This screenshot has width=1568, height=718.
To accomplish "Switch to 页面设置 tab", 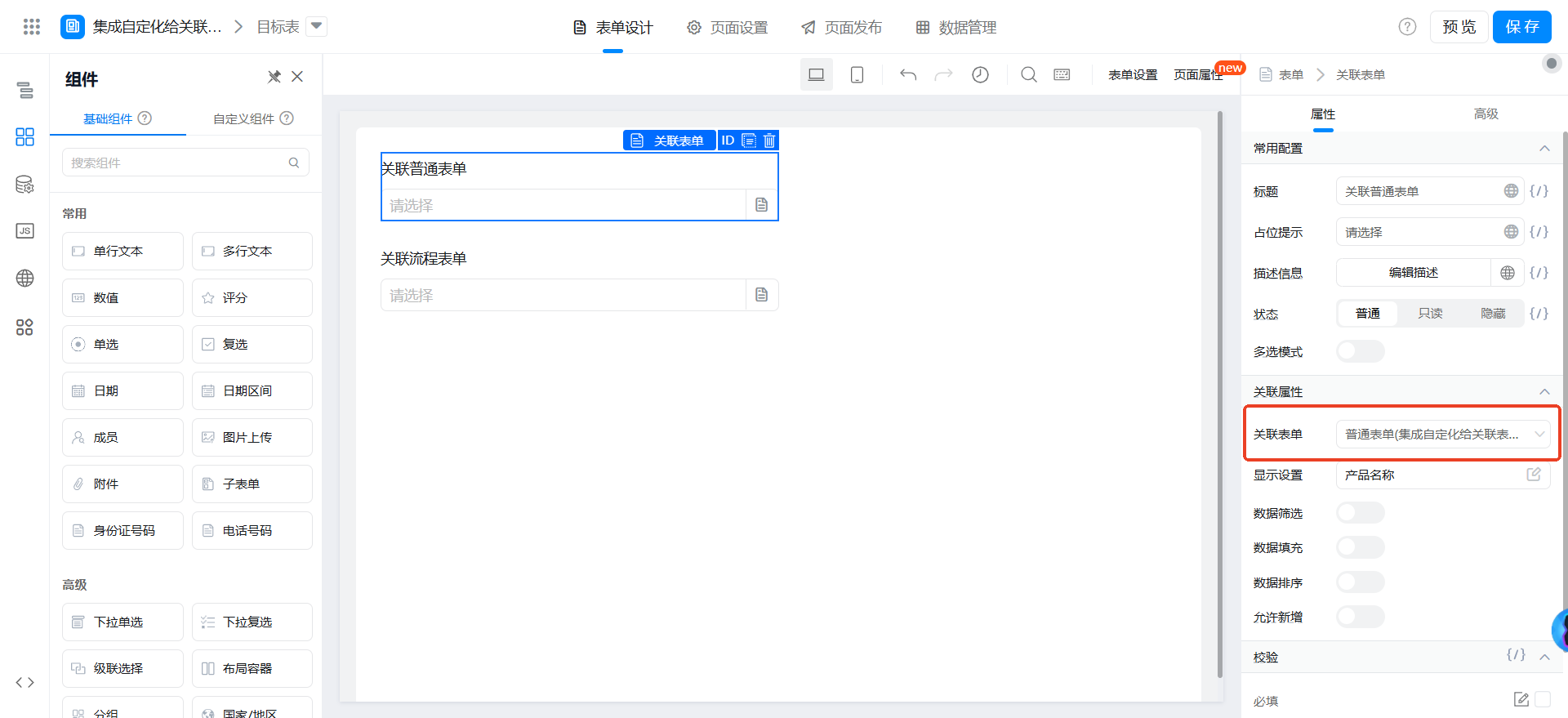I will pyautogui.click(x=727, y=28).
